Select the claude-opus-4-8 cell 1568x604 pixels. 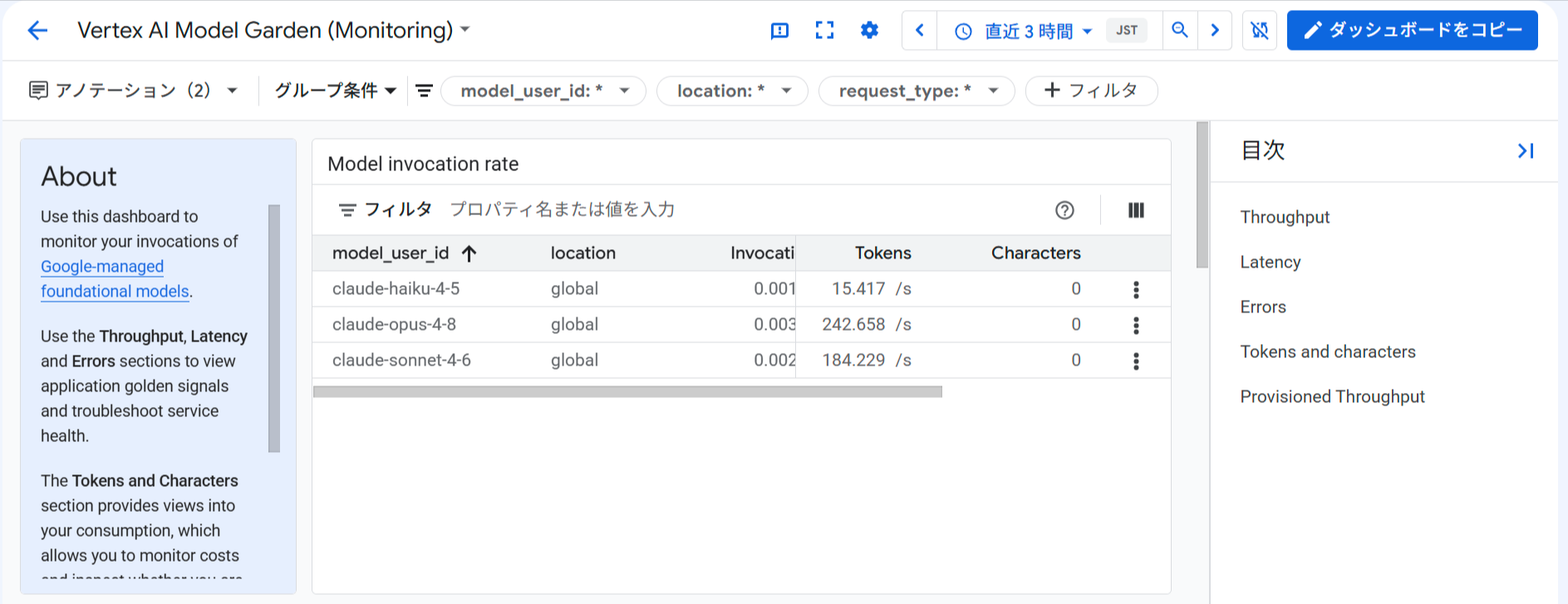(x=395, y=325)
